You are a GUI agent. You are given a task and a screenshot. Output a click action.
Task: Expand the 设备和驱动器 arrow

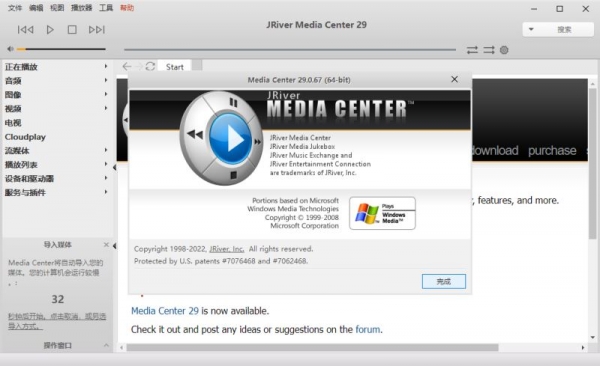pyautogui.click(x=106, y=178)
